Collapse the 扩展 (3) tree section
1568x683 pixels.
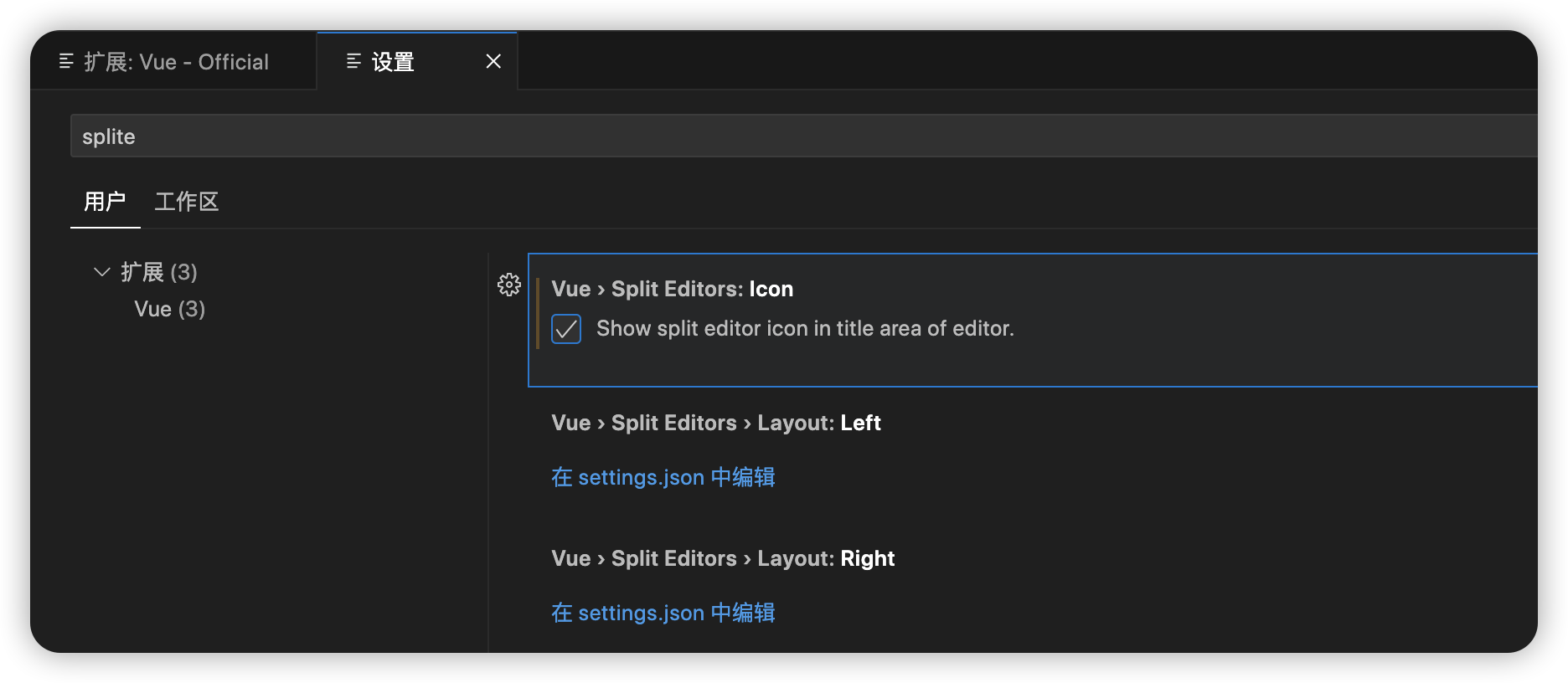pyautogui.click(x=102, y=272)
